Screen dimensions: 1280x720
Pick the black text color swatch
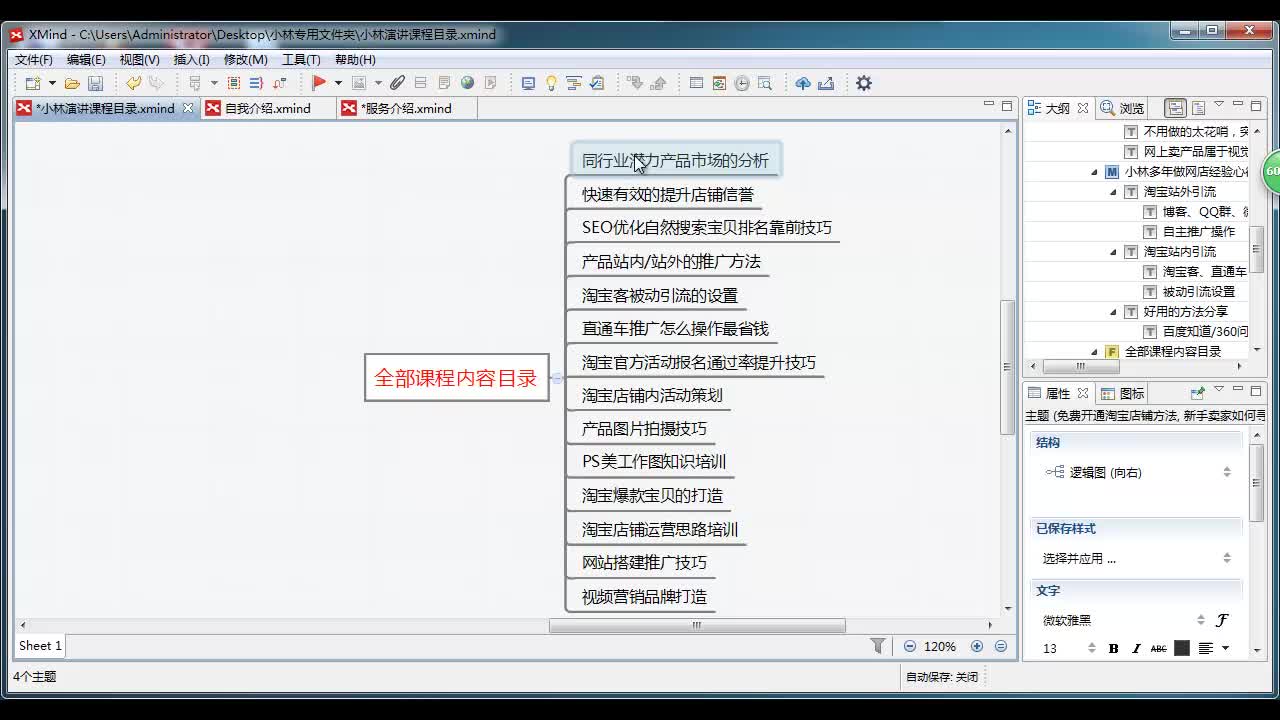point(1182,648)
